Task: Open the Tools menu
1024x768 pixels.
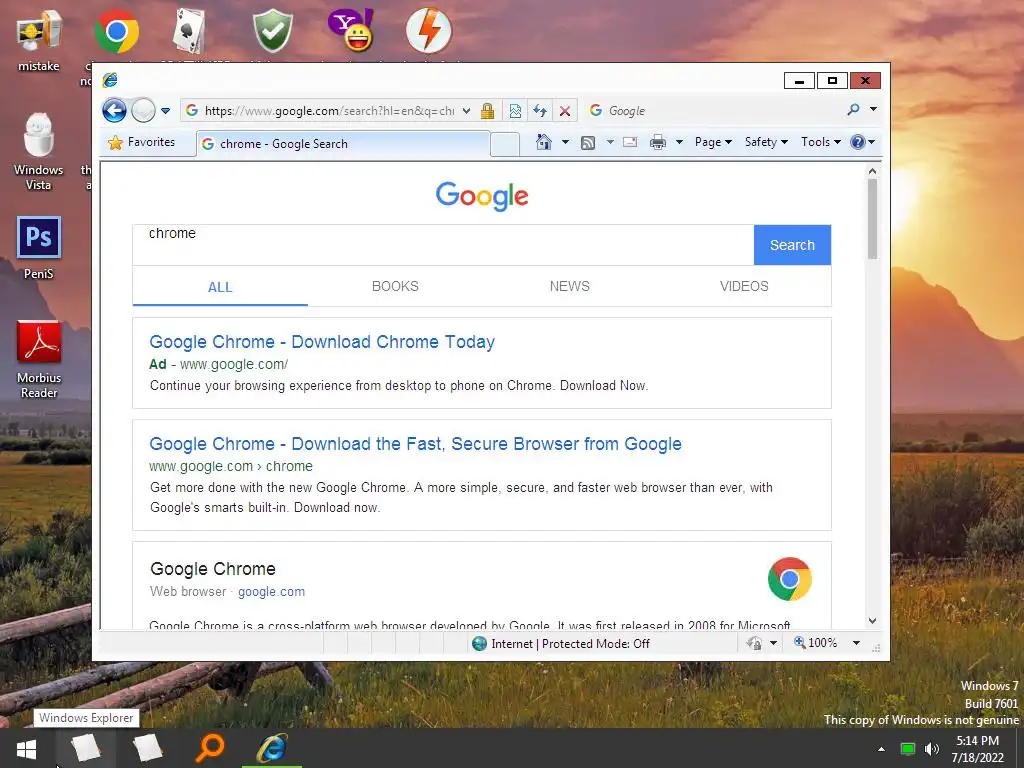Action: [x=821, y=142]
